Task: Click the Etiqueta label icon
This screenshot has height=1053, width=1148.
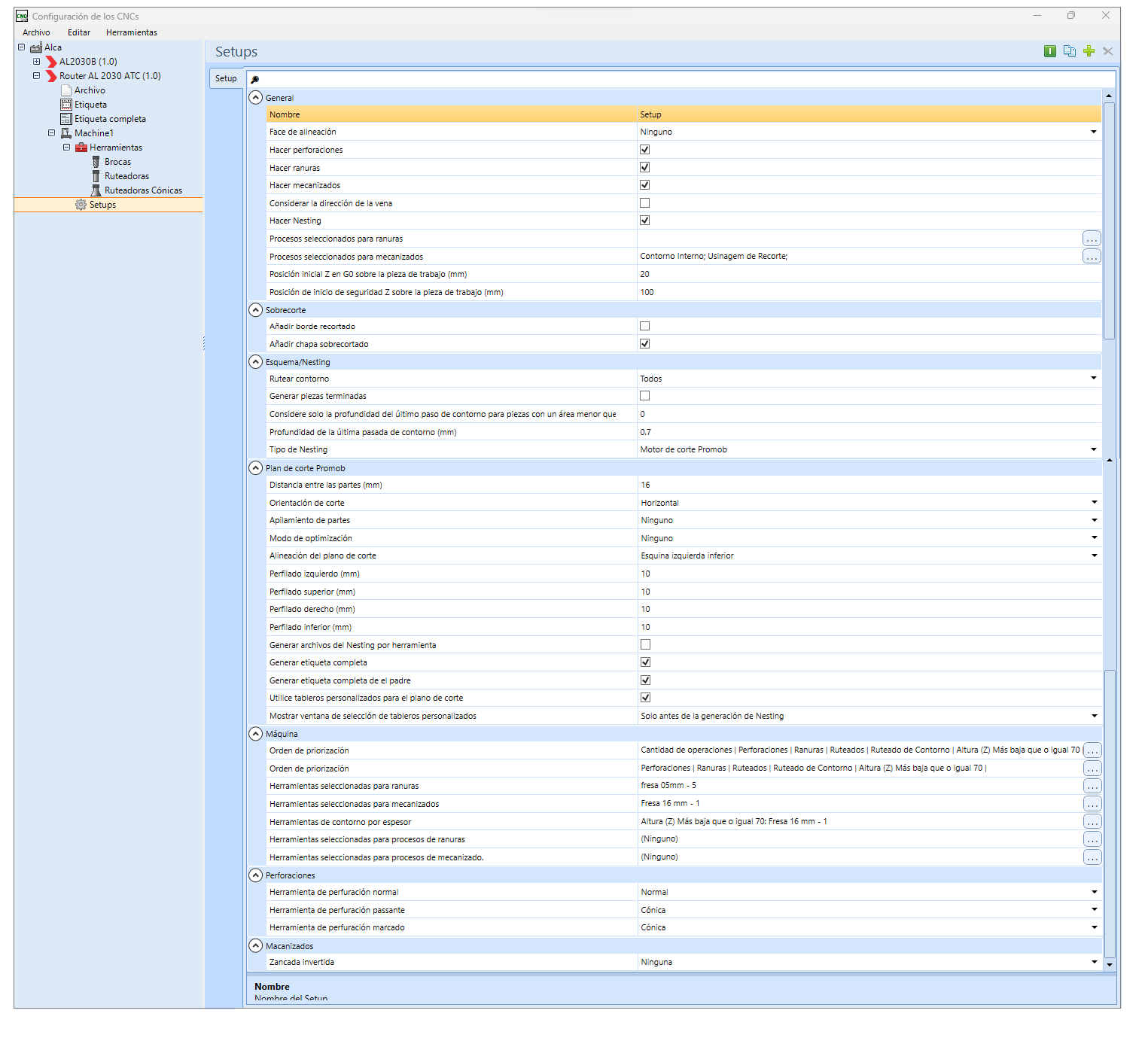Action: point(66,105)
